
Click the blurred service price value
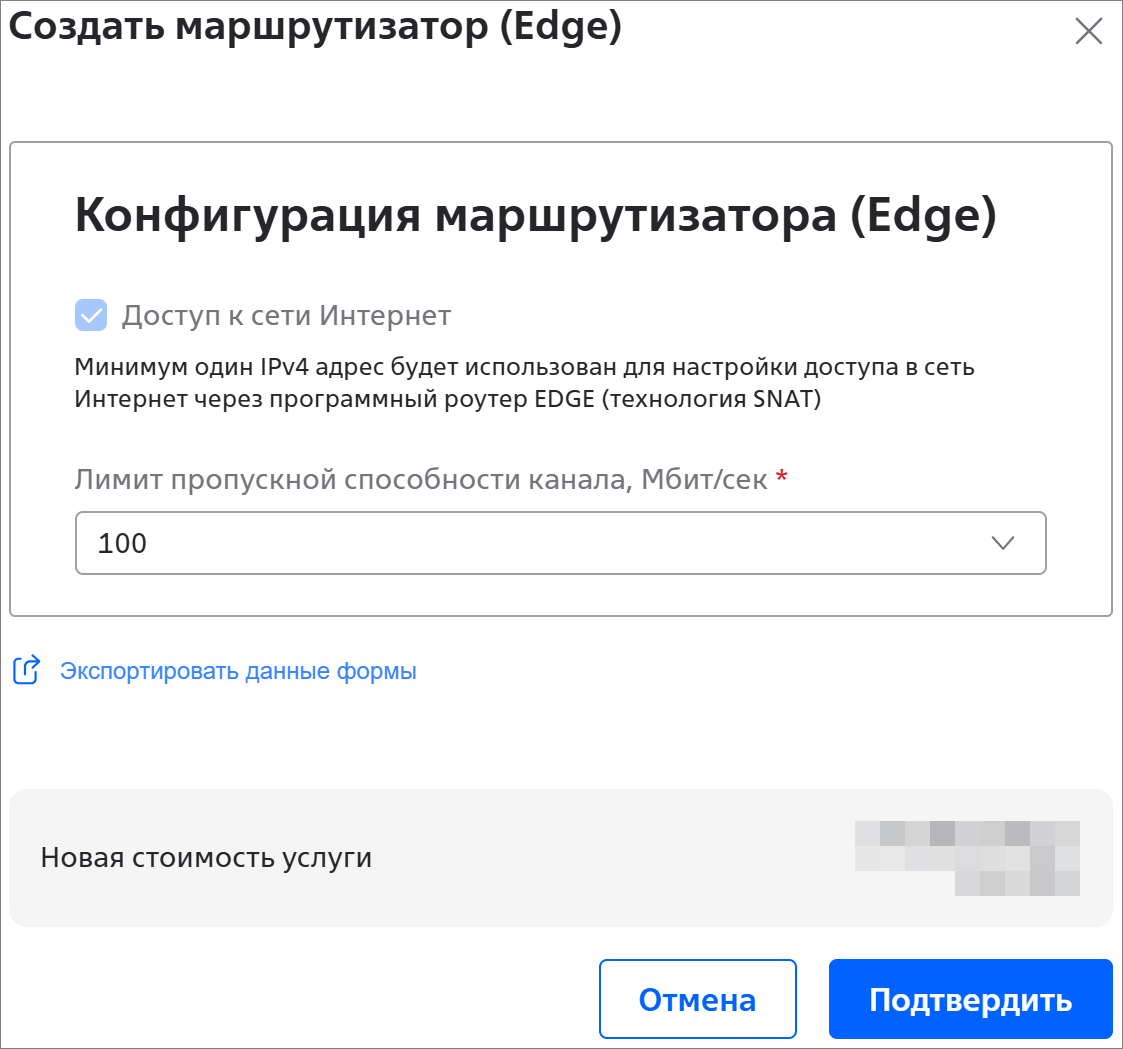pos(967,858)
